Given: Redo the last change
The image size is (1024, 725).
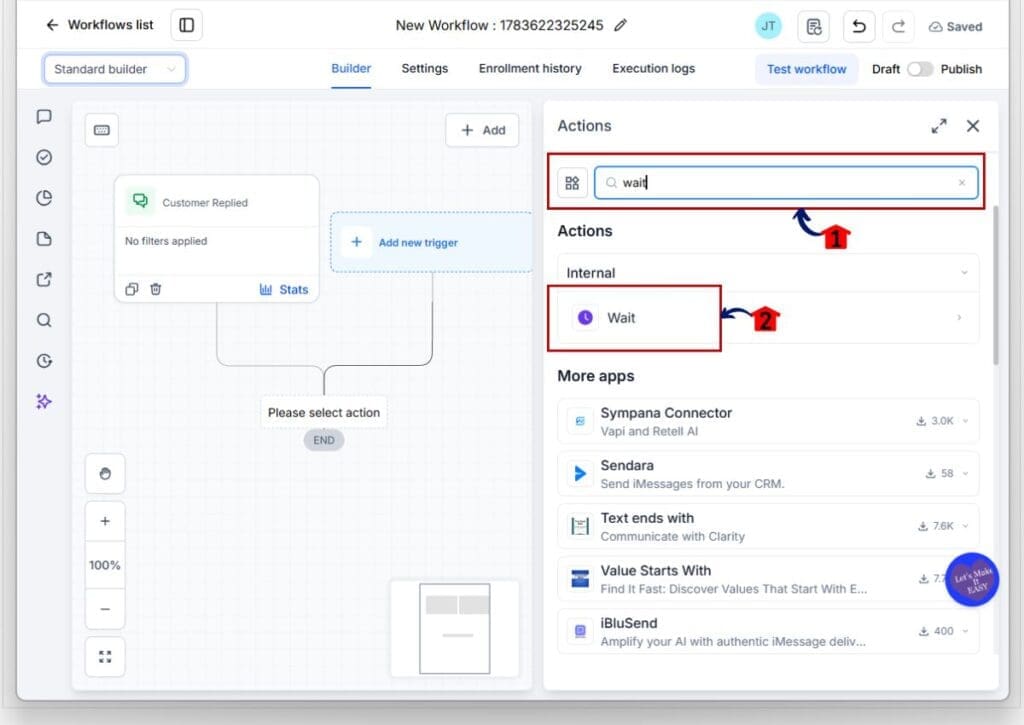Looking at the screenshot, I should (x=899, y=27).
